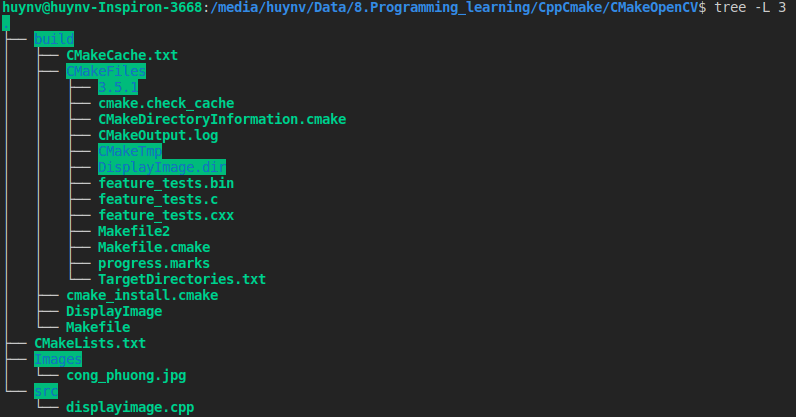The width and height of the screenshot is (796, 417).
Task: Click displayimage.cpp under src
Action: click(130, 407)
